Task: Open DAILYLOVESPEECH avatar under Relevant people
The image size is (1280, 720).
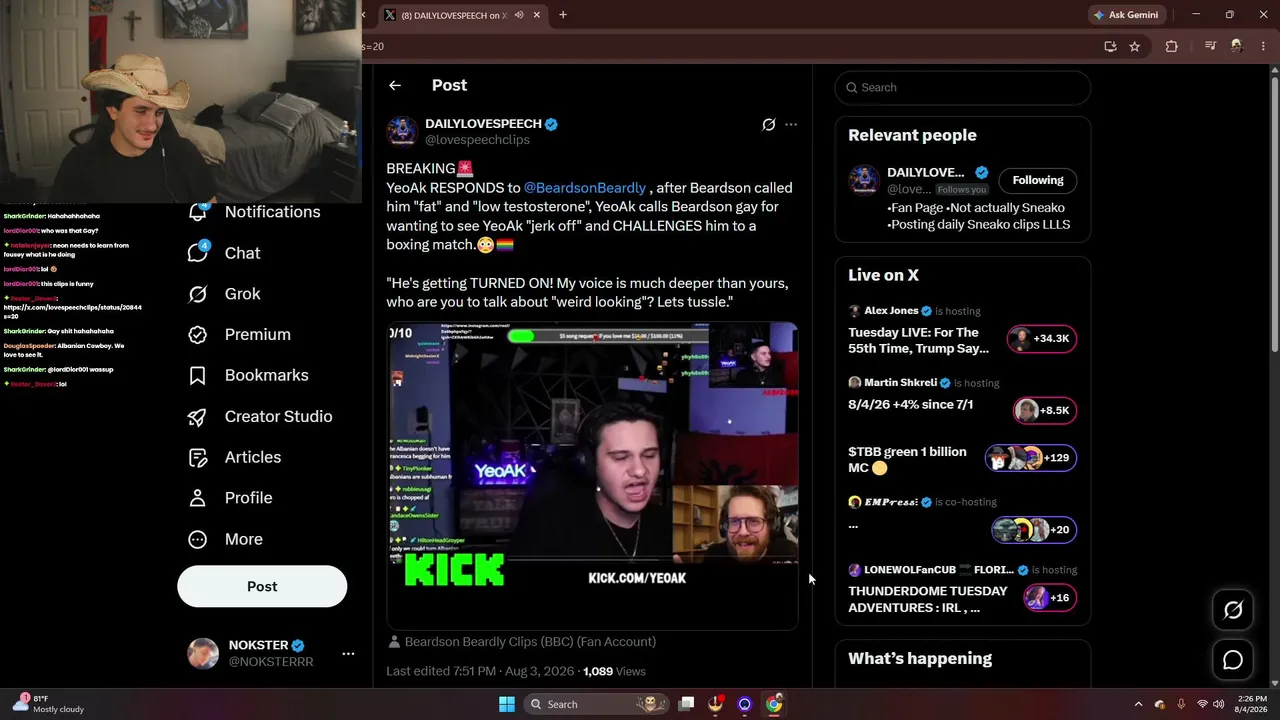Action: 864,180
